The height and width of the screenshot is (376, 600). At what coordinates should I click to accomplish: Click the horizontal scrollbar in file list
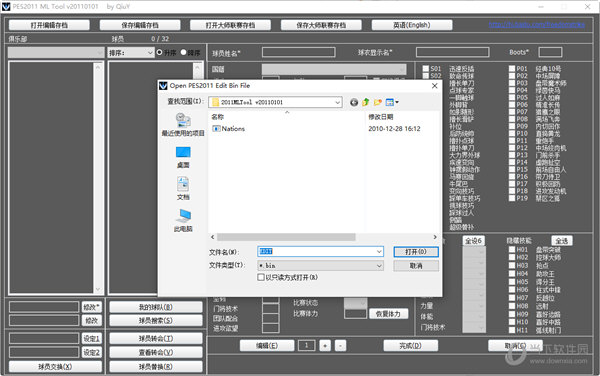pos(286,237)
